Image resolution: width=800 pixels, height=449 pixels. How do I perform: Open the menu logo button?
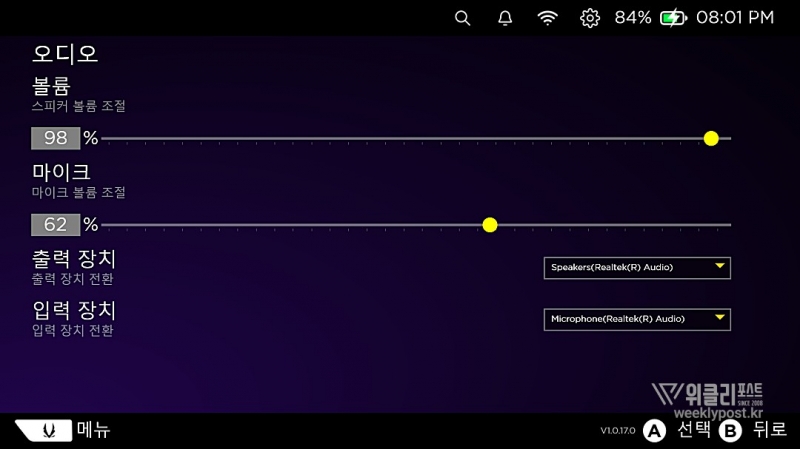[44, 430]
